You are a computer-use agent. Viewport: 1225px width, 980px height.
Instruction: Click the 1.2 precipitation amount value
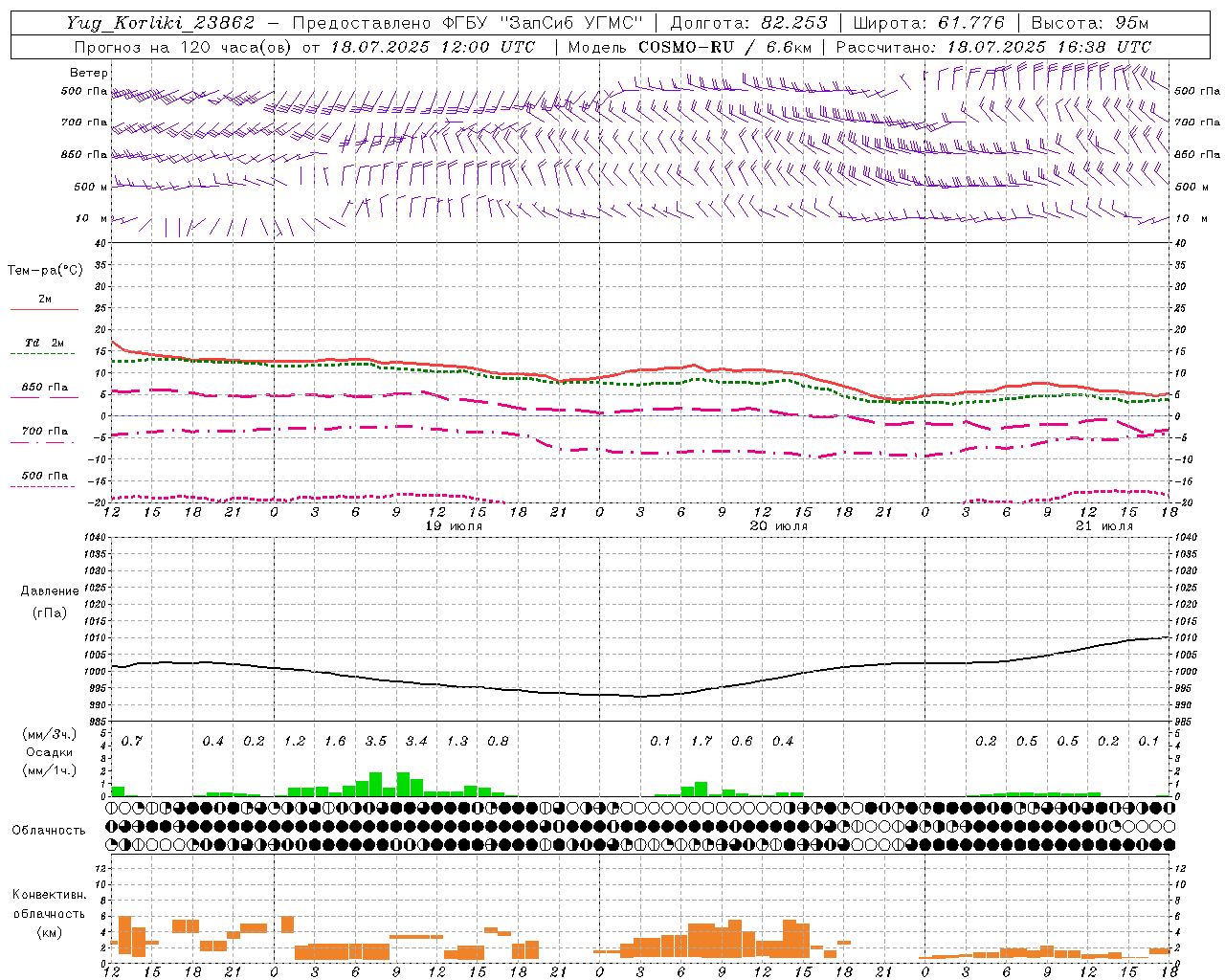pos(295,741)
